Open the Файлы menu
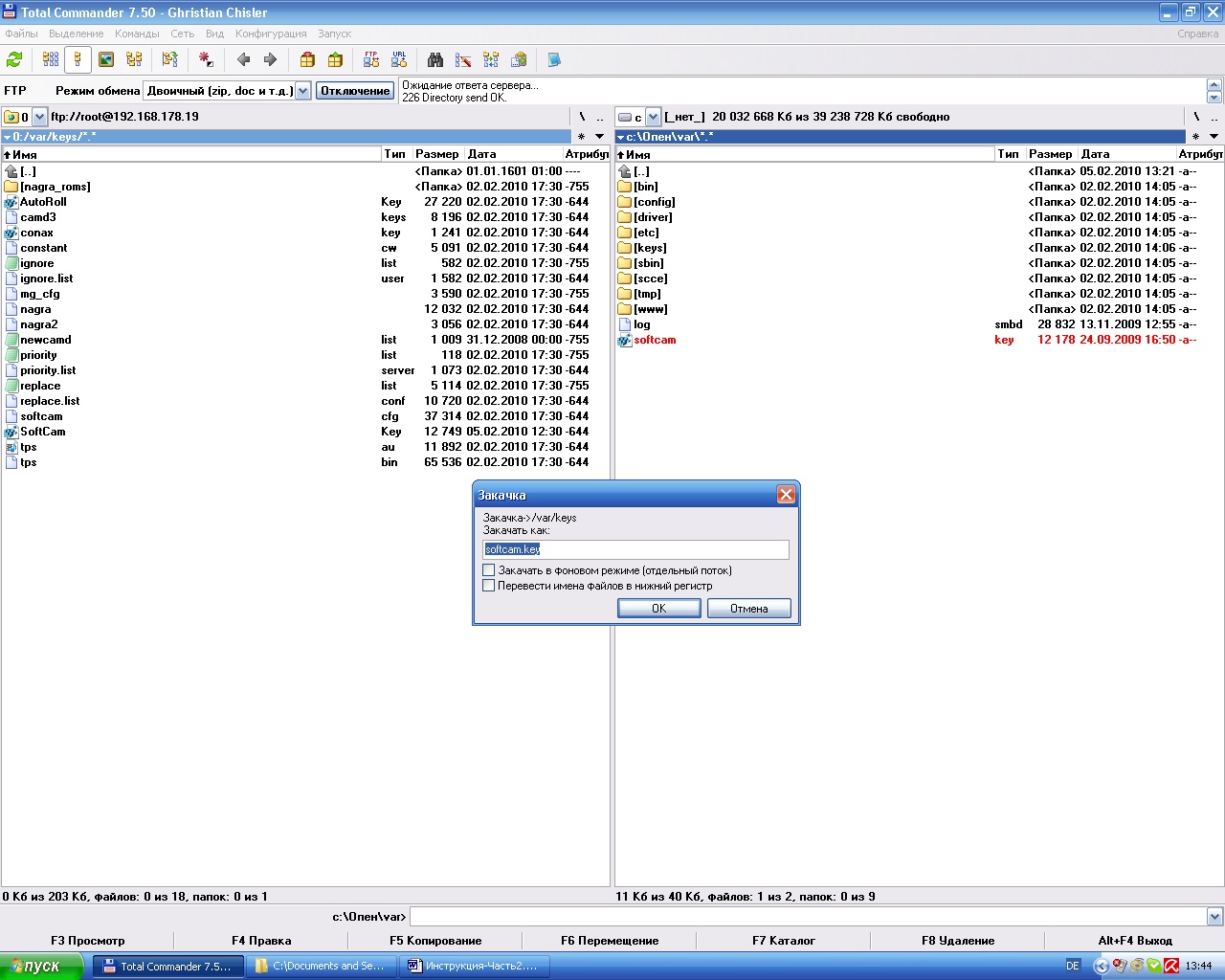 tap(22, 33)
